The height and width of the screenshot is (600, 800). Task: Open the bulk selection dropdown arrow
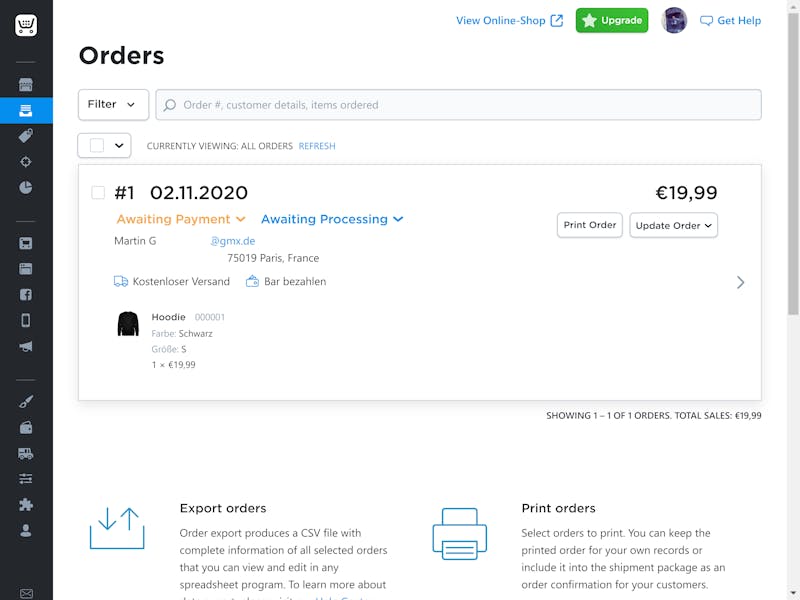pyautogui.click(x=119, y=145)
